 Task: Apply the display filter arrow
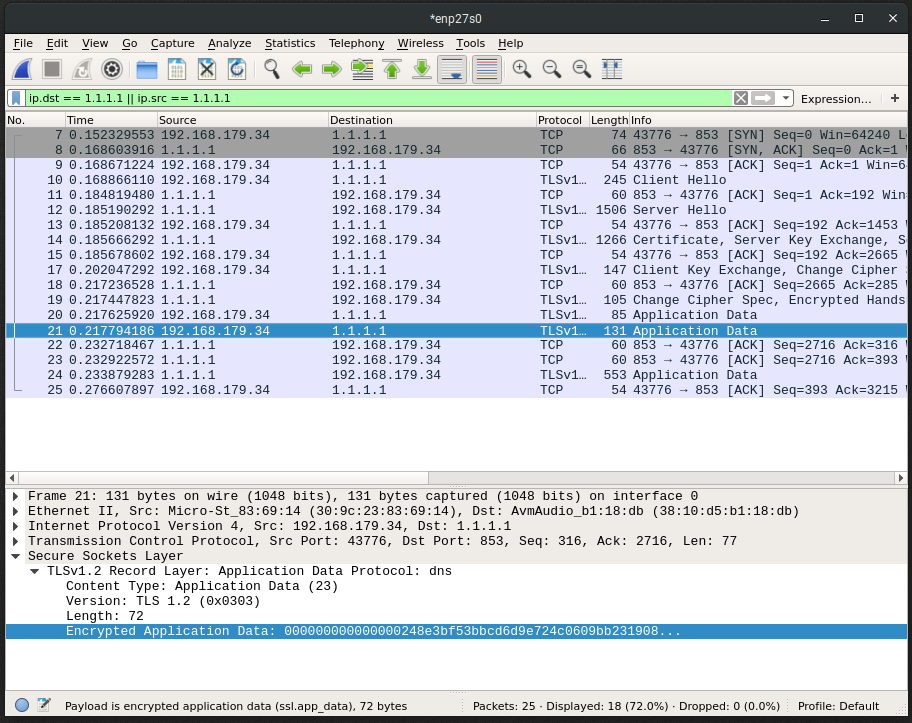(763, 98)
